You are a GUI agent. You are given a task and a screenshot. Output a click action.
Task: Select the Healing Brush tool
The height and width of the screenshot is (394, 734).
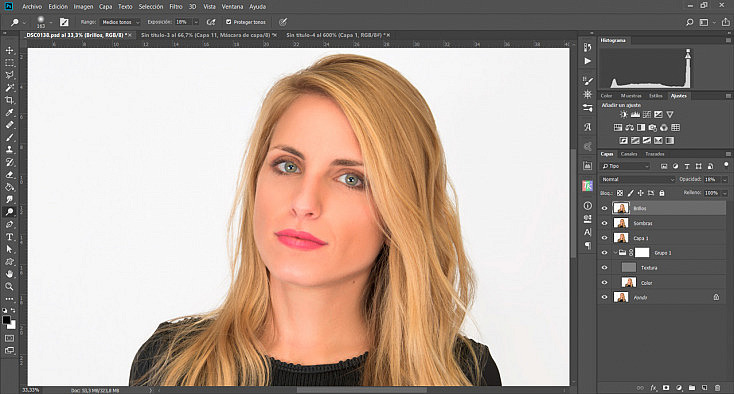(x=9, y=125)
